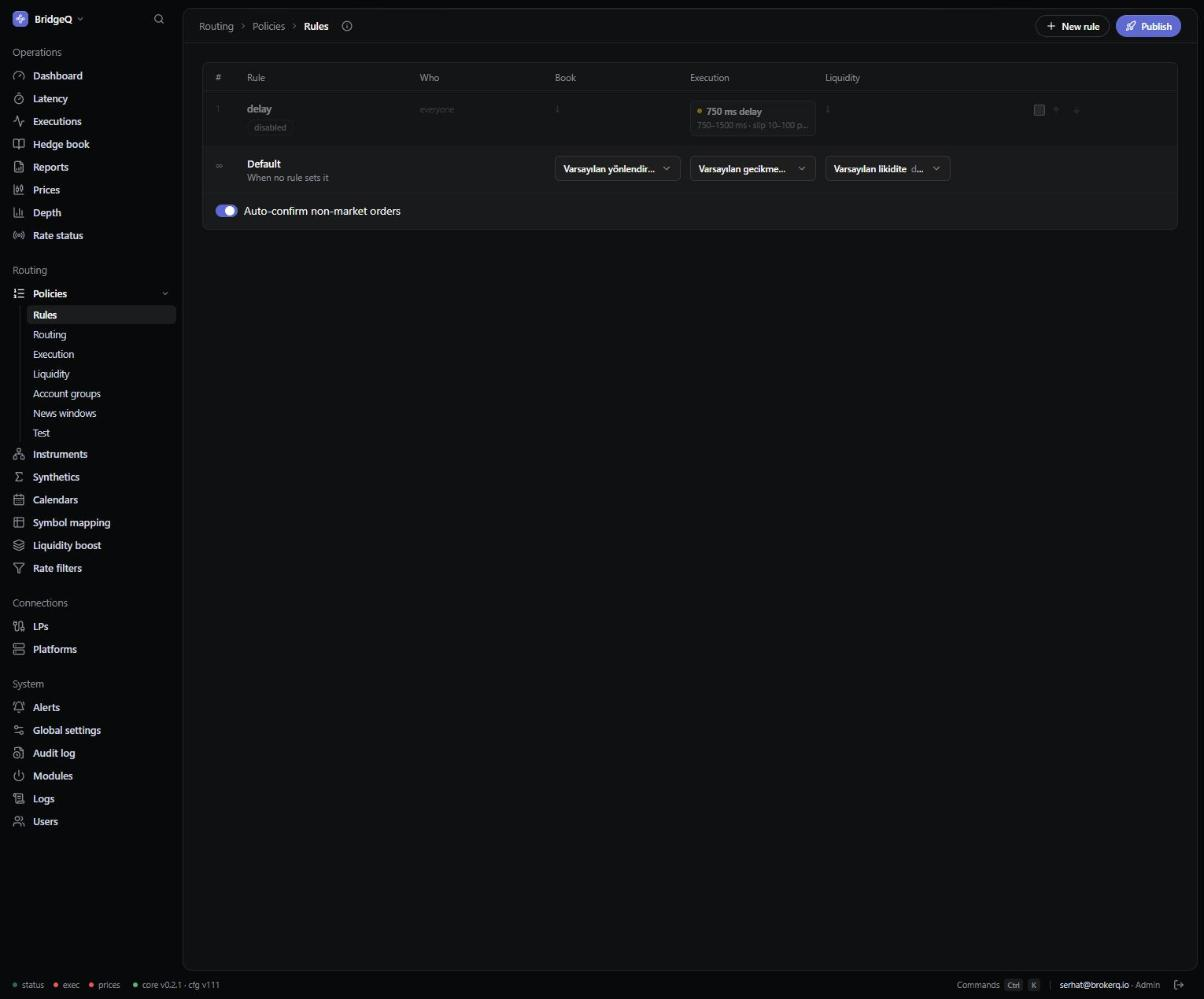Click the search magnifier icon in sidebar
The width and height of the screenshot is (1204, 999).
click(159, 19)
